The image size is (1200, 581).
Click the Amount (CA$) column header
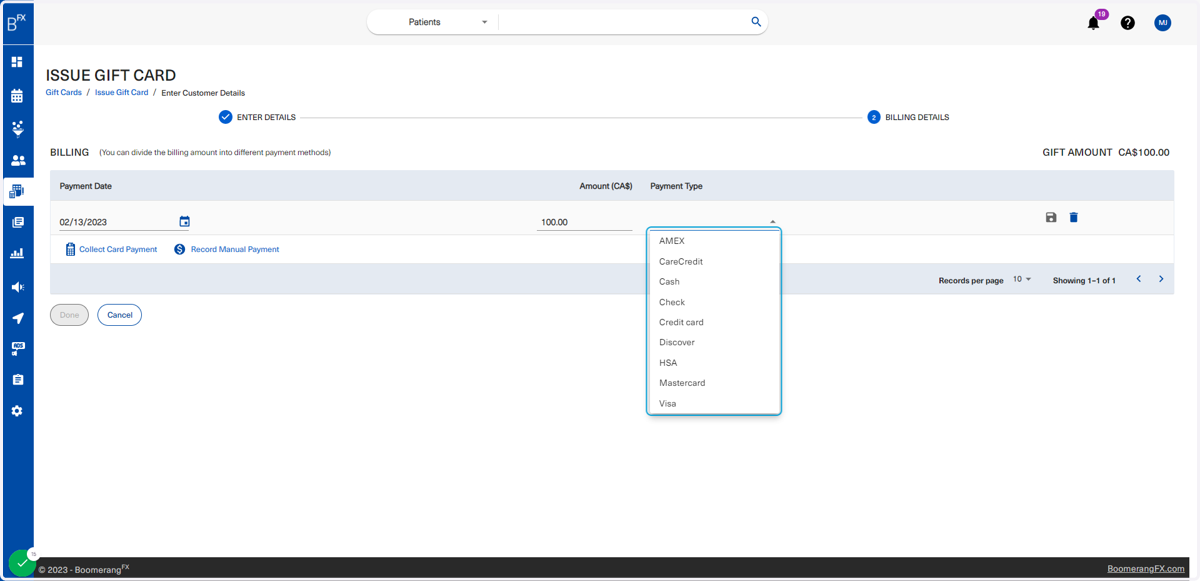[606, 186]
